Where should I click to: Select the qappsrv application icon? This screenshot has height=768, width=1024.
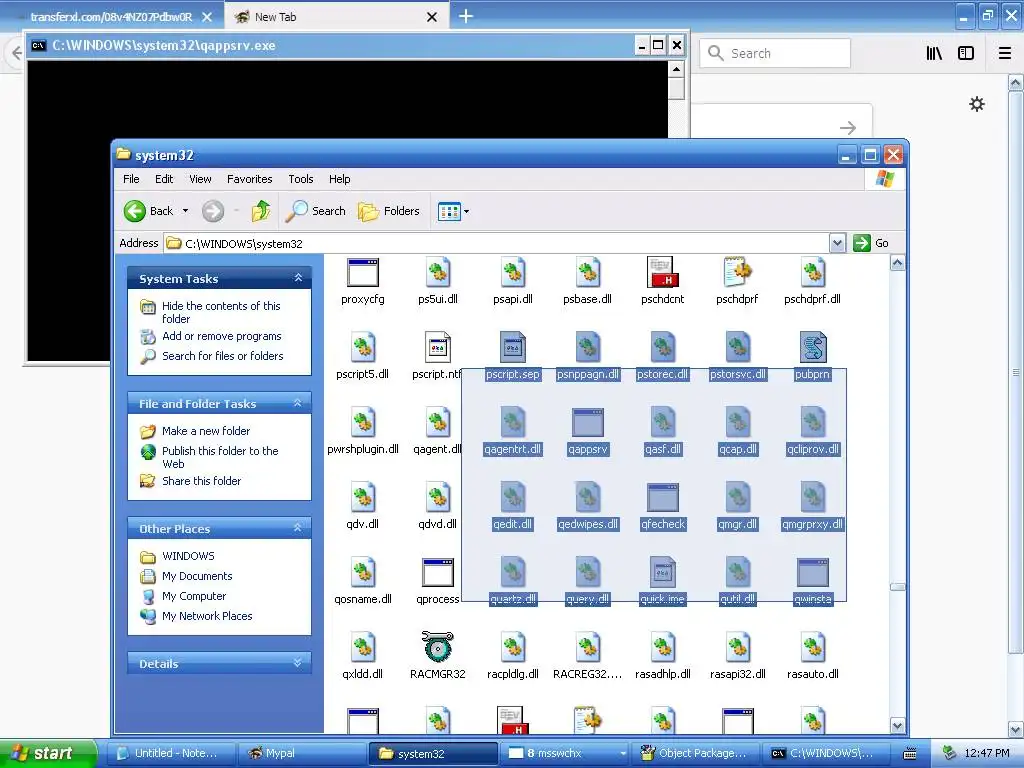[x=587, y=423]
